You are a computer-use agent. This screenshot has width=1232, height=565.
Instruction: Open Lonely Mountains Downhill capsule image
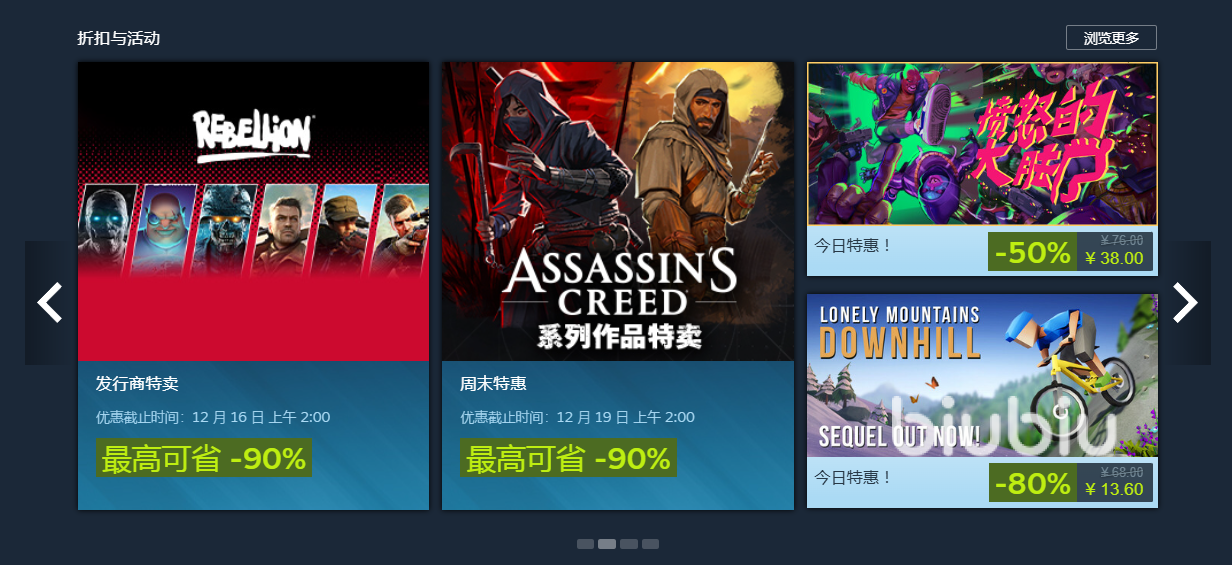(982, 376)
